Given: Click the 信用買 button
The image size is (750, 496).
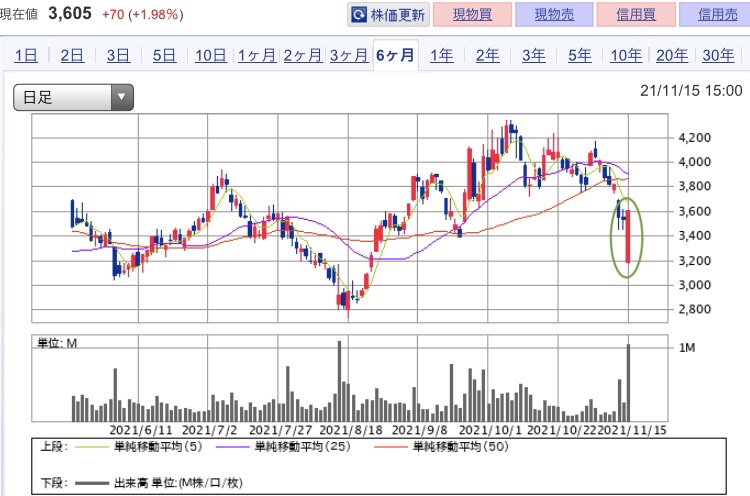Looking at the screenshot, I should [x=636, y=15].
